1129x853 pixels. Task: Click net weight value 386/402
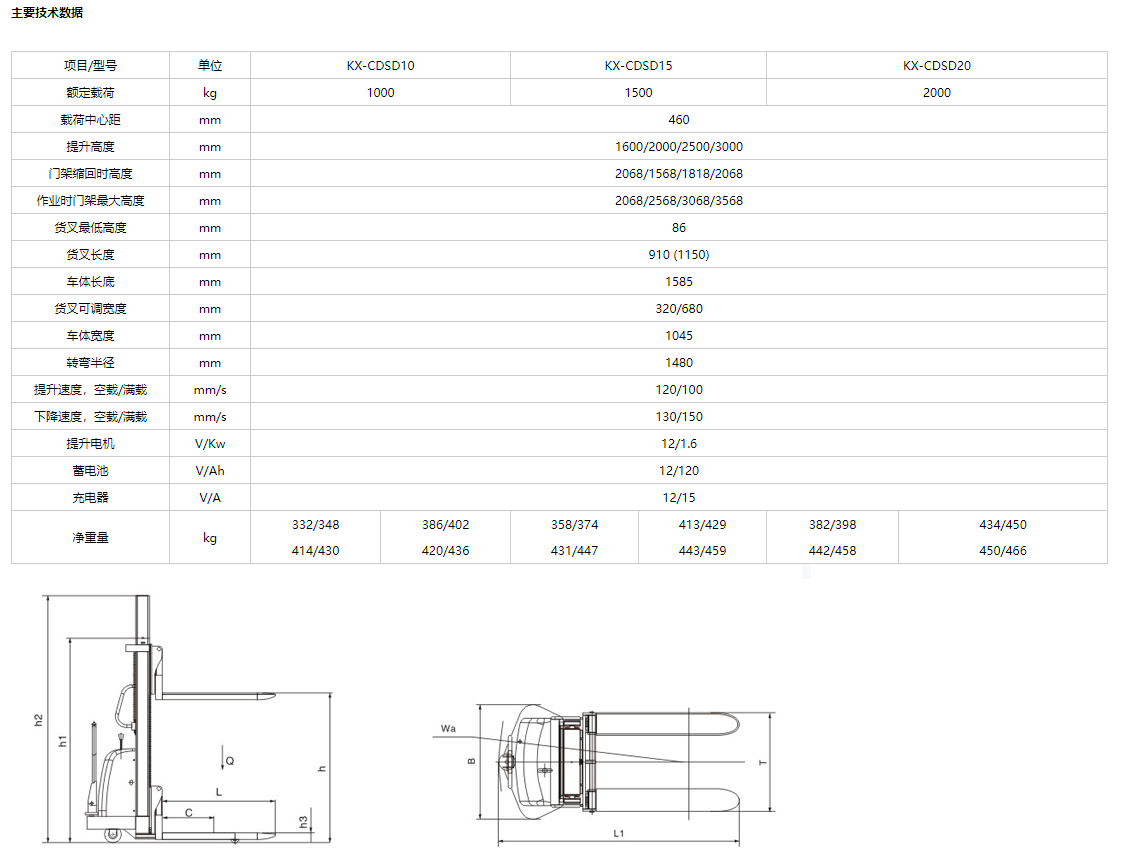[445, 525]
